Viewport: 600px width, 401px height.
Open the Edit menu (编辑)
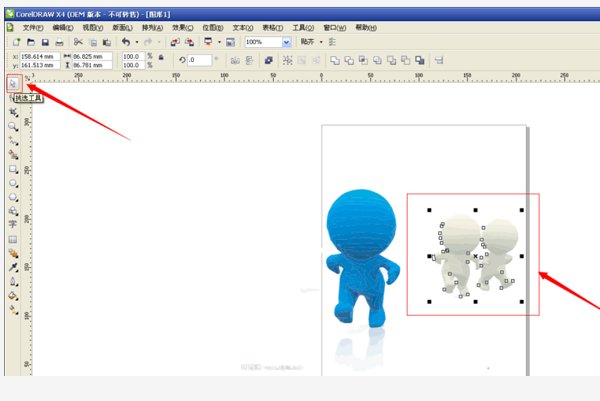(63, 28)
